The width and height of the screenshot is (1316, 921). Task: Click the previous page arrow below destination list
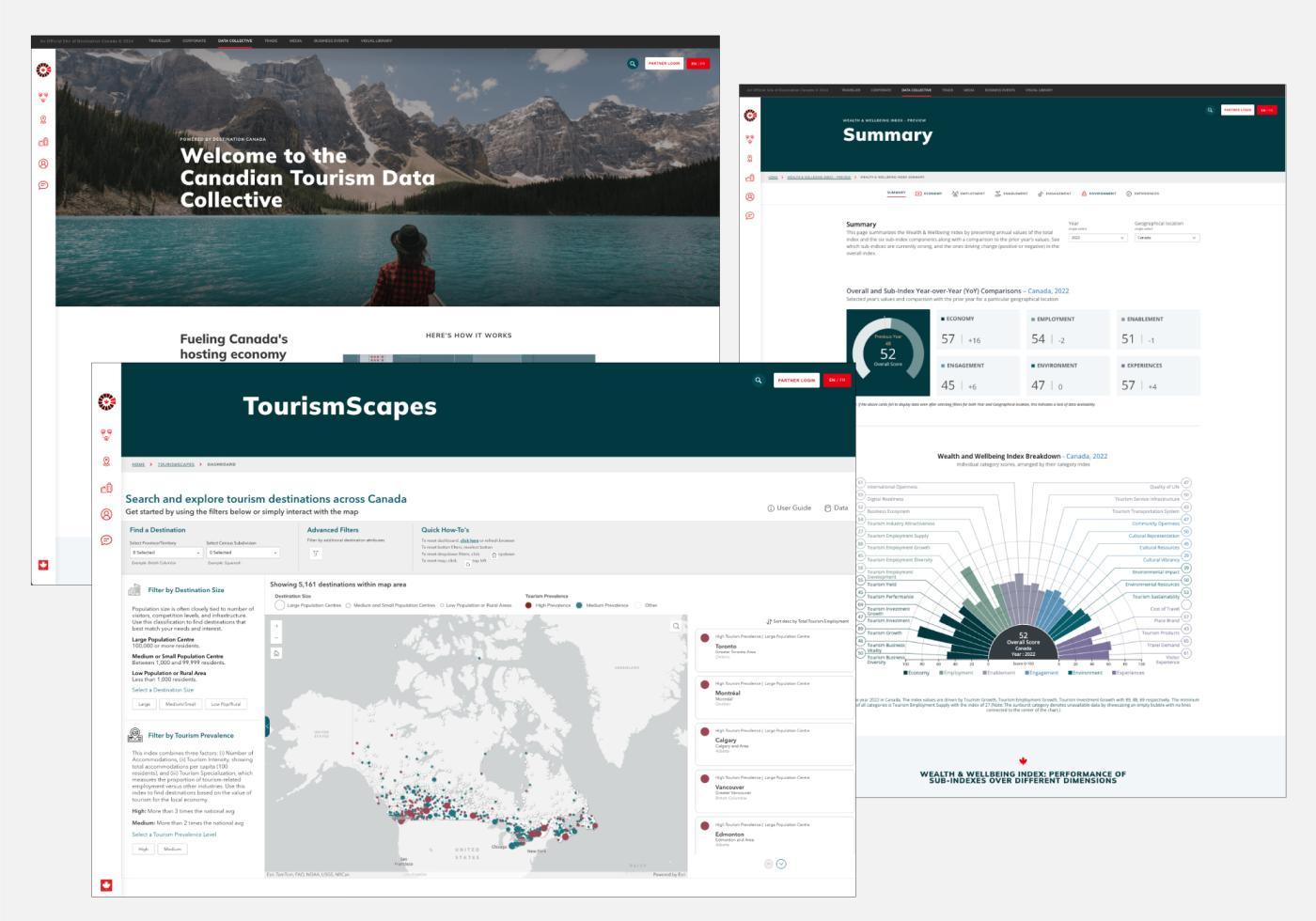pyautogui.click(x=768, y=864)
